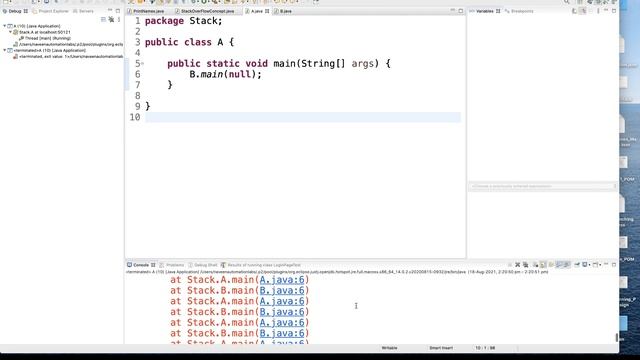Image resolution: width=640 pixels, height=360 pixels.
Task: Click the first A.java:6 stack trace link
Action: click(x=282, y=280)
